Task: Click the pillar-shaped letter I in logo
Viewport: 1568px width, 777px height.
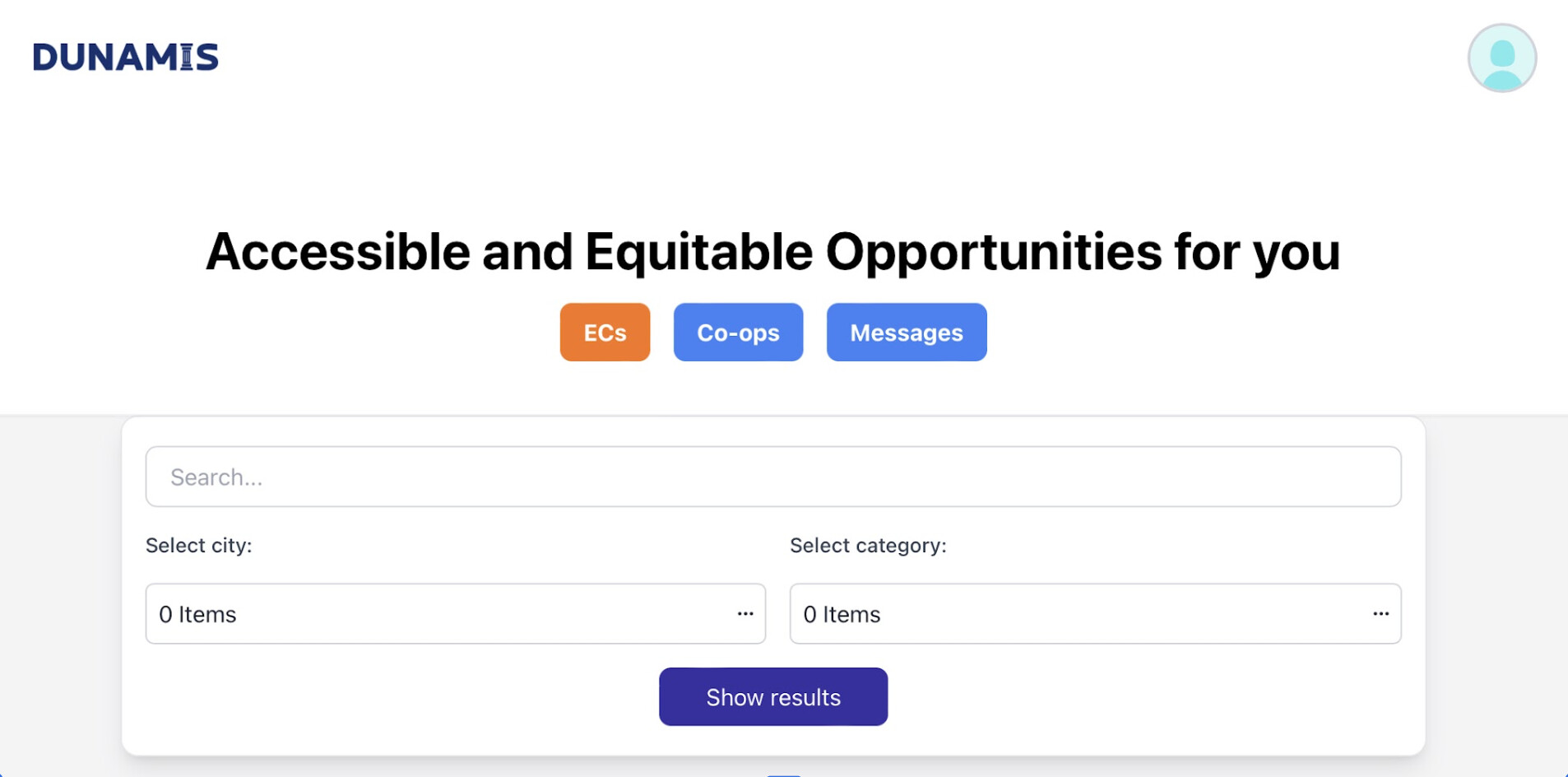Action: click(x=187, y=57)
